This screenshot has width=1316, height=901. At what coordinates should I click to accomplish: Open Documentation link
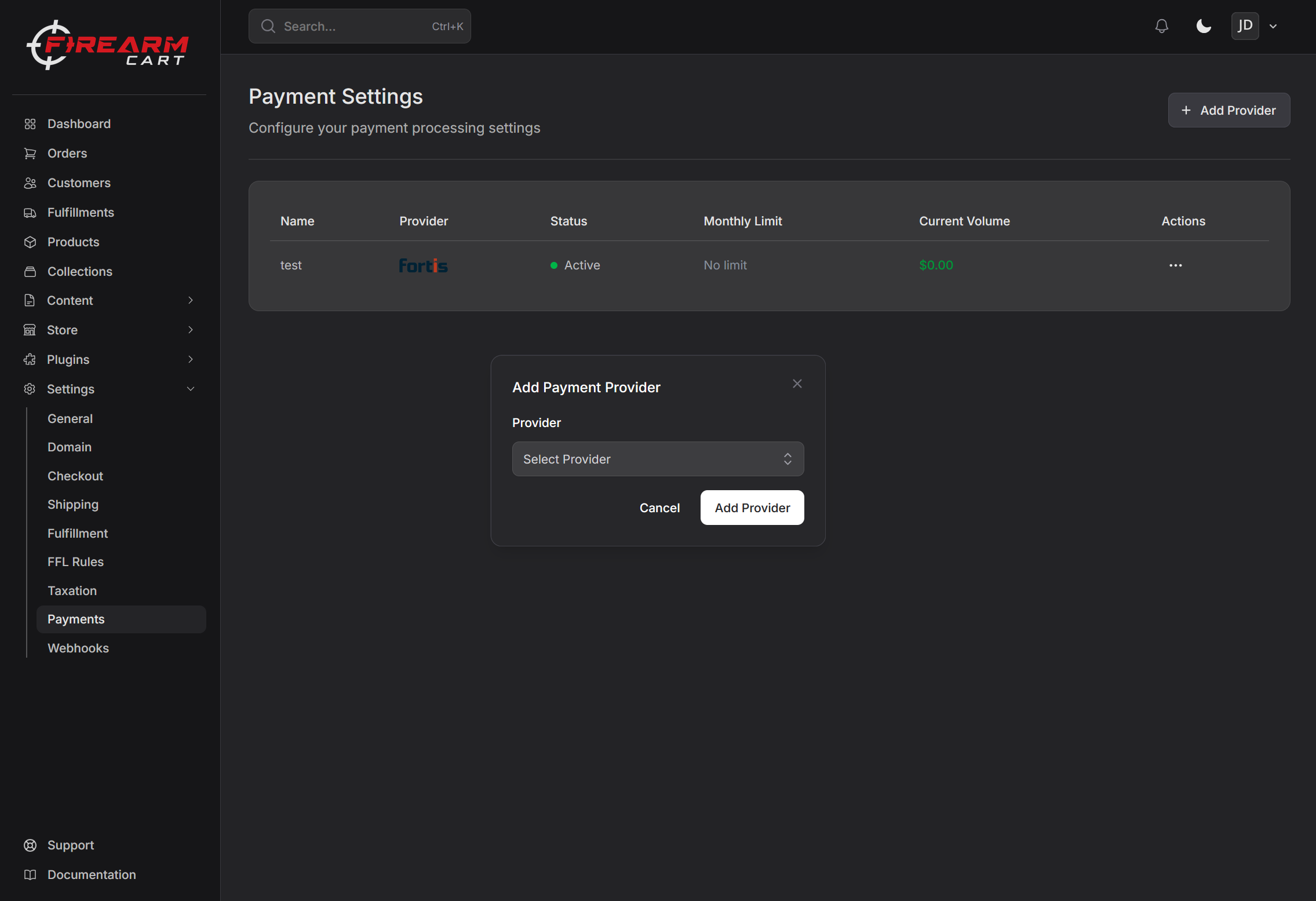[92, 875]
